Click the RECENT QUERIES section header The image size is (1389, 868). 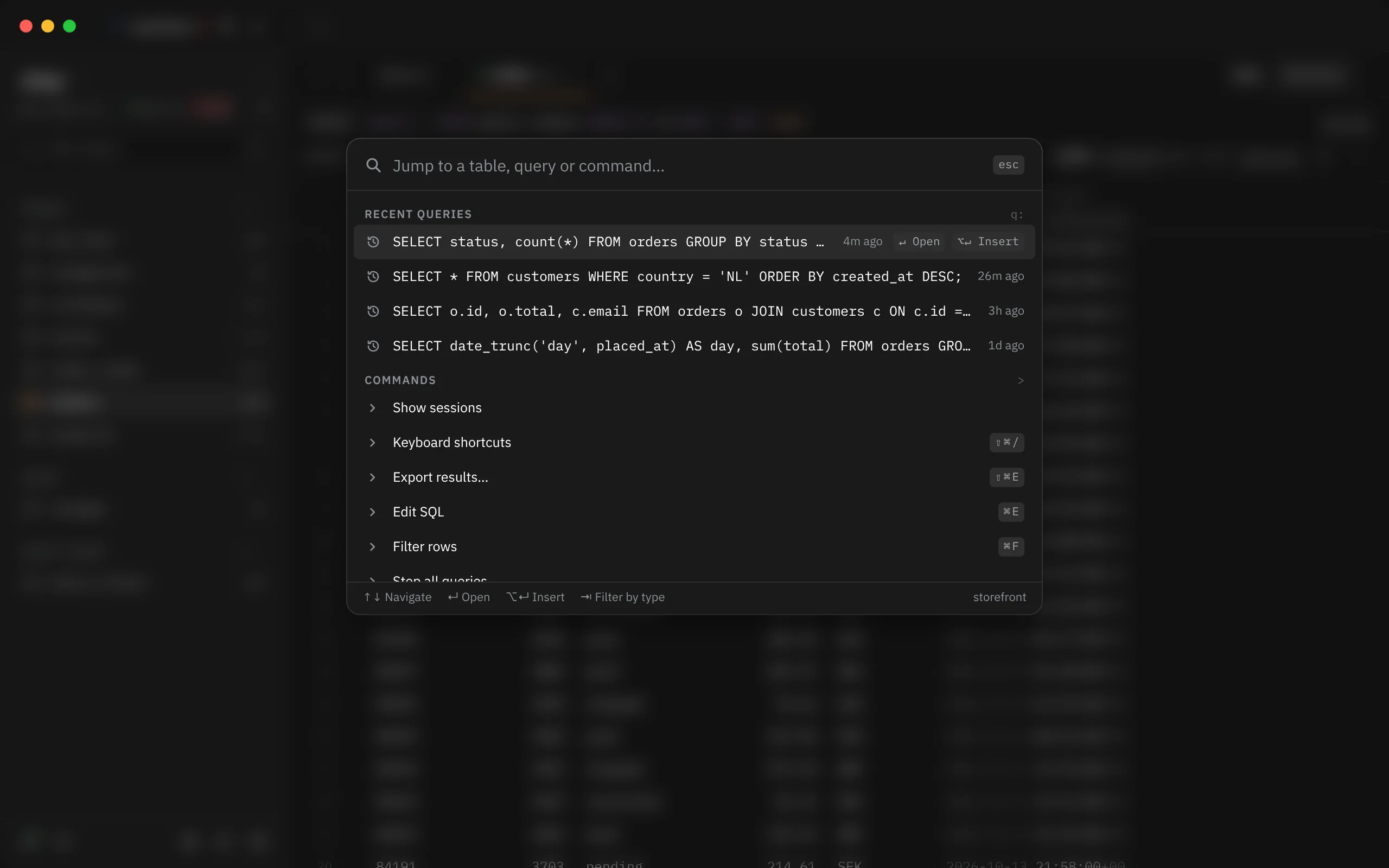pyautogui.click(x=418, y=214)
